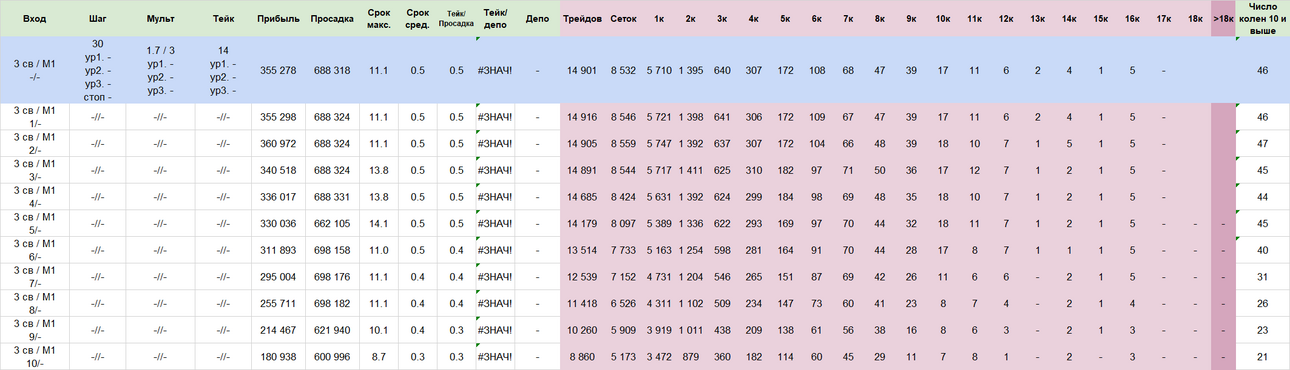Image resolution: width=1290 pixels, height=370 pixels.
Task: Select the Сеток column header
Action: (x=623, y=19)
